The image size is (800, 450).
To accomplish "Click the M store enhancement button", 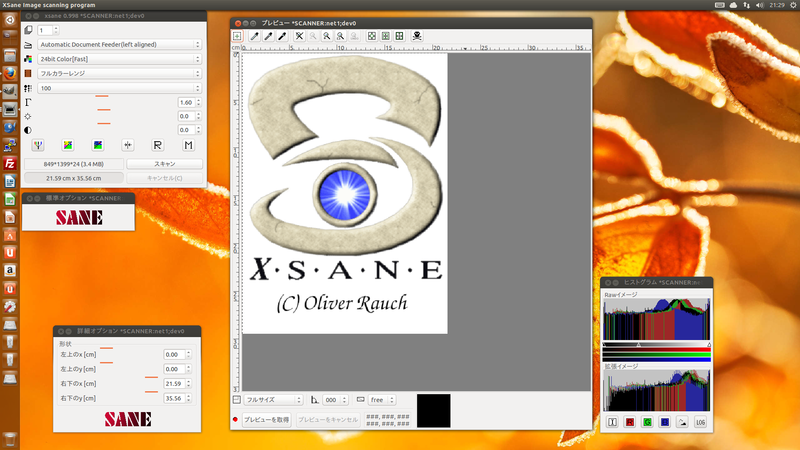I will coord(187,145).
